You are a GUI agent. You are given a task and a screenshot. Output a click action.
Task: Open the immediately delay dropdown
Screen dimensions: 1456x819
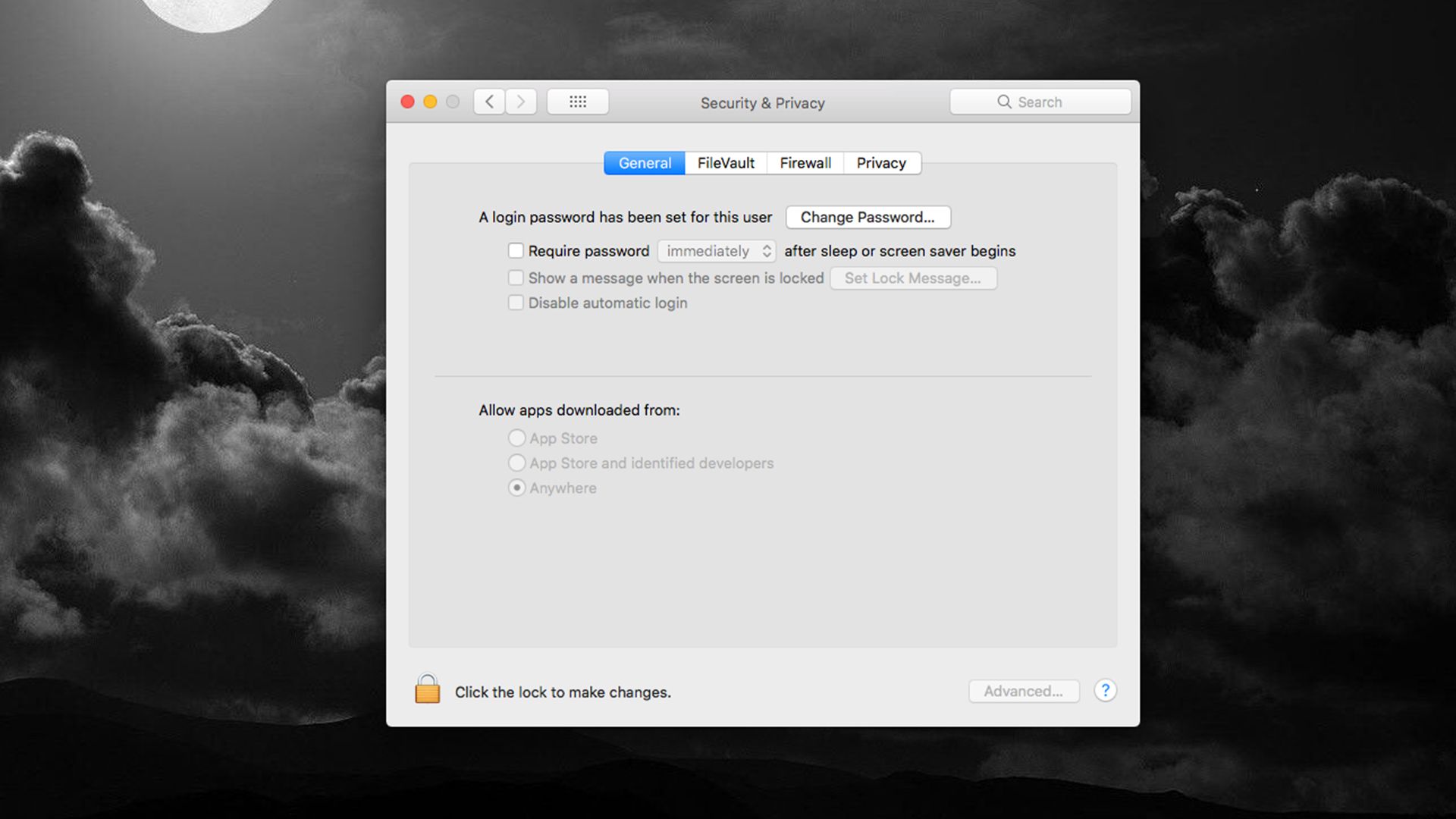click(717, 251)
